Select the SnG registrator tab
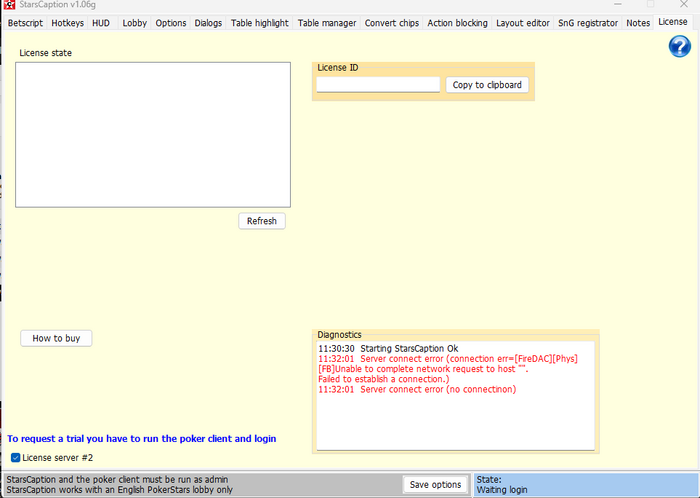Screen dimensions: 700x498 coord(588,23)
